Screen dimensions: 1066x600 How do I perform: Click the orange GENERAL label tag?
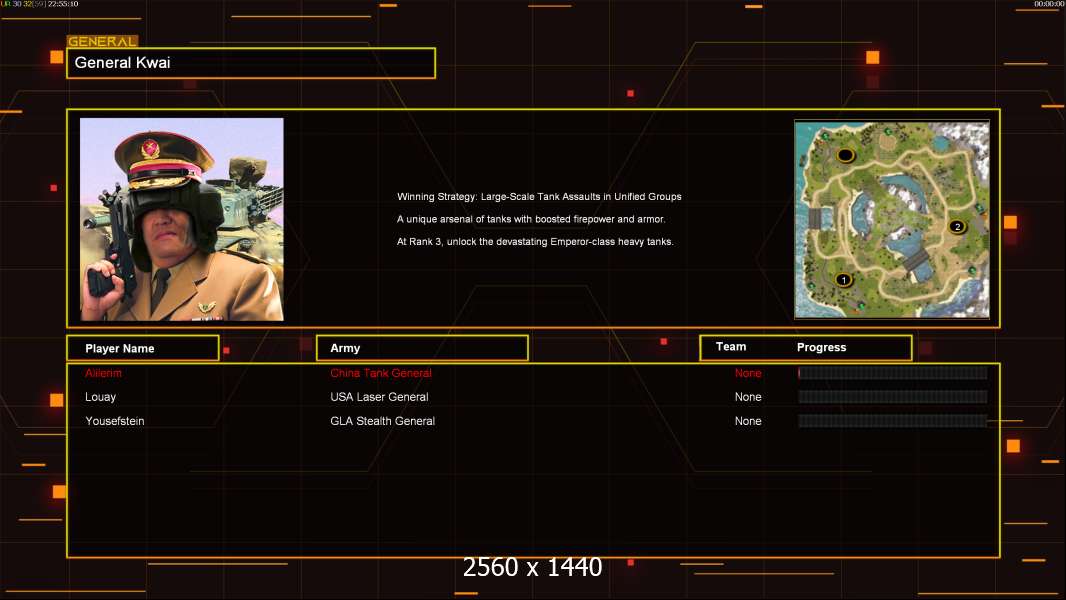coord(102,41)
